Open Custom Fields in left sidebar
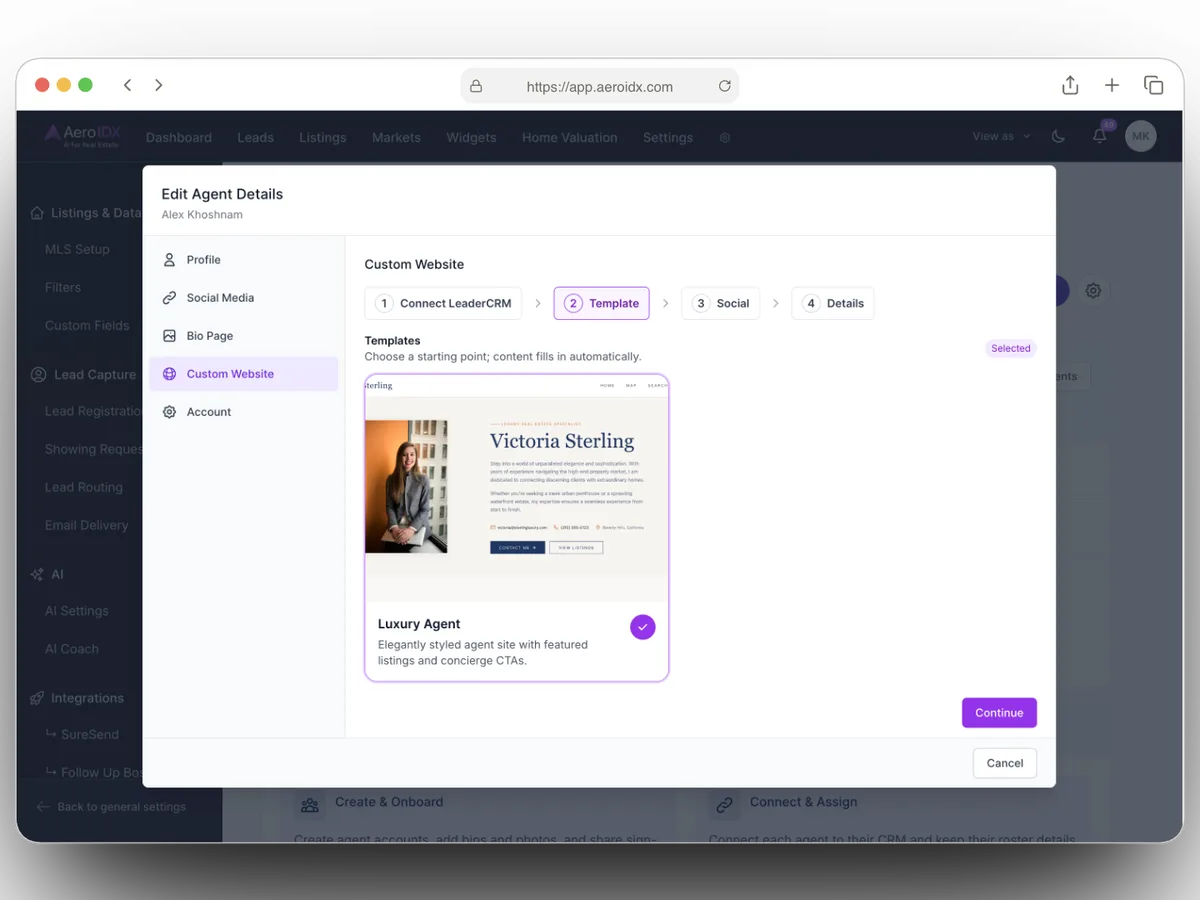This screenshot has width=1200, height=900. tap(87, 325)
